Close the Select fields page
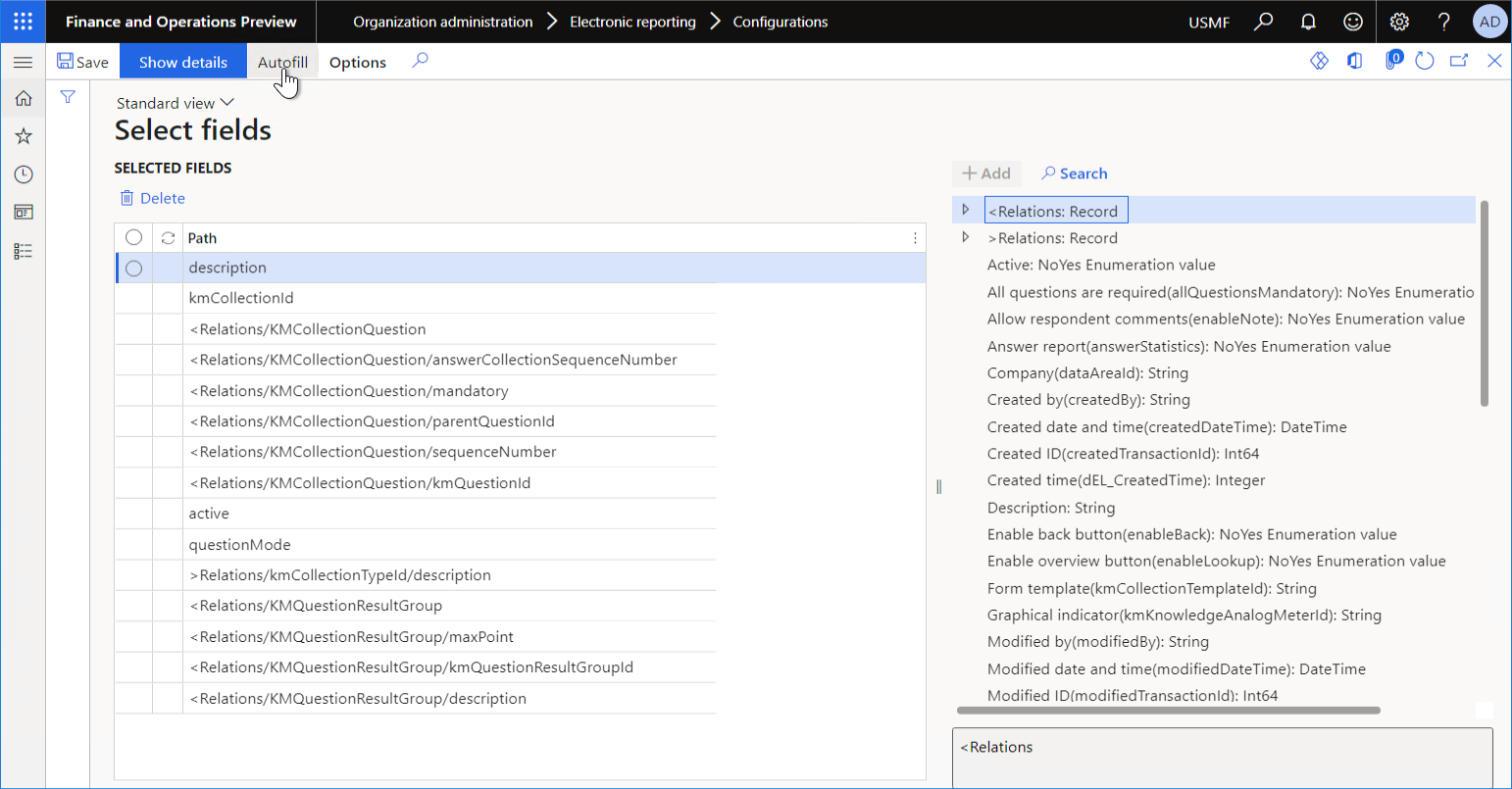Screen dimensions: 1512x789 point(1494,61)
